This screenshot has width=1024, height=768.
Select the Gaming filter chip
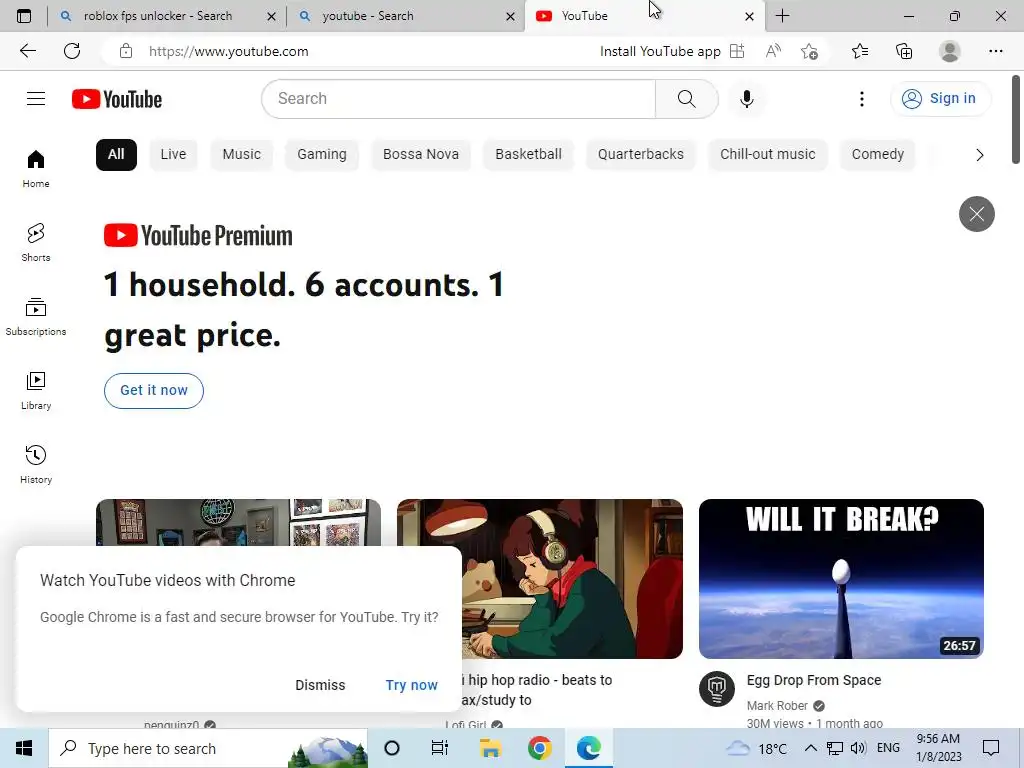(x=322, y=155)
